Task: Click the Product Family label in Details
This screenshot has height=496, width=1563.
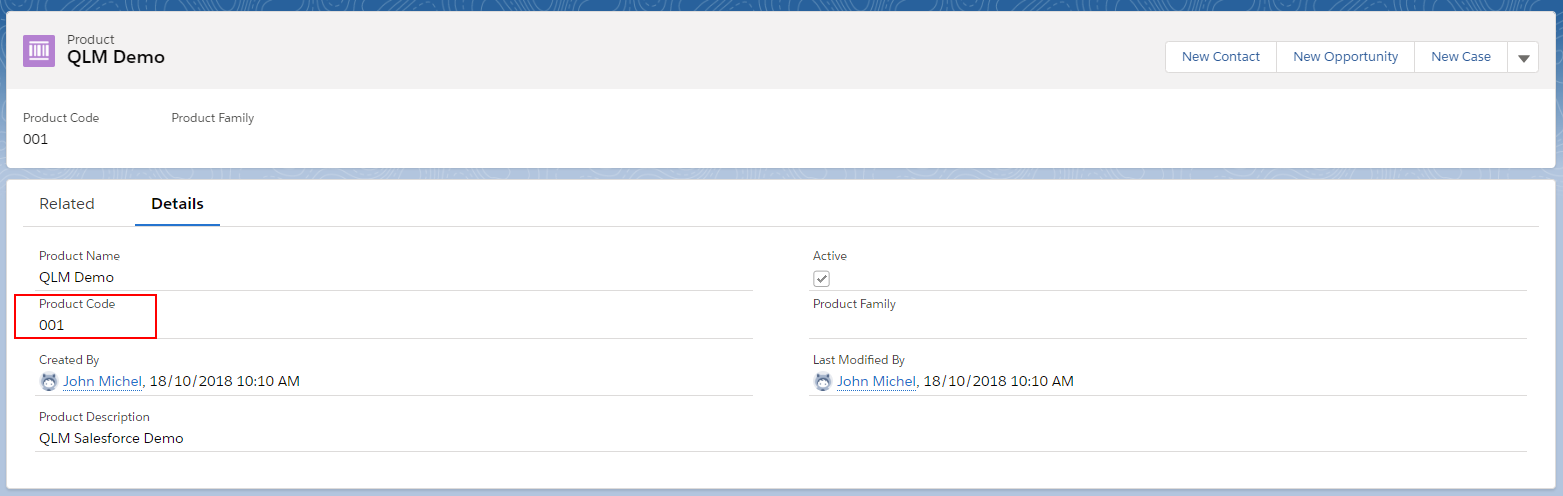Action: 854,304
